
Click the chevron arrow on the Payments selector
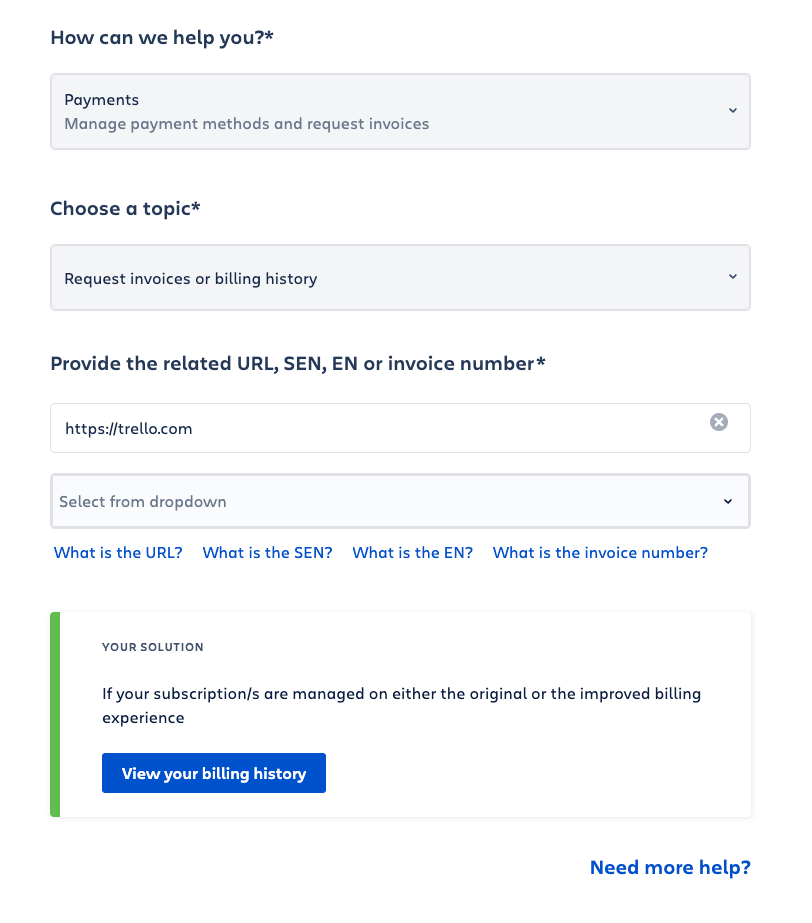(x=732, y=111)
